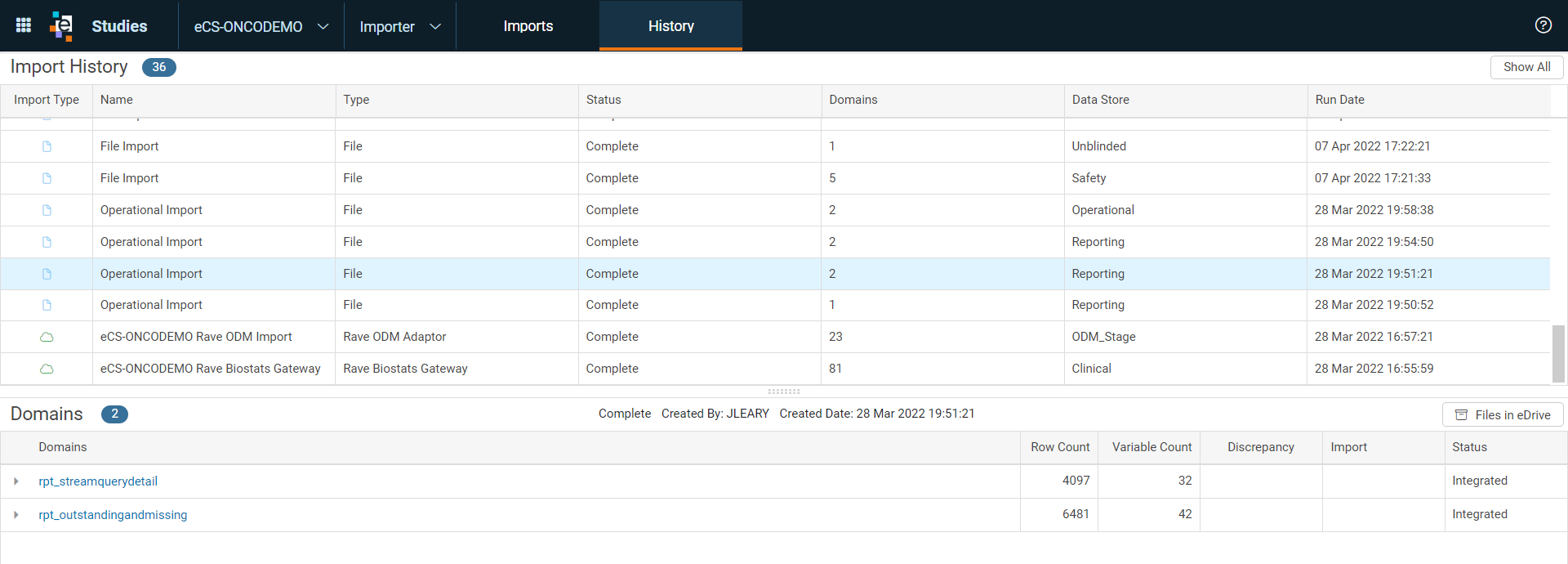Click run date 28 Mar 2022 16:57:21
Viewport: 1568px width, 564px height.
tap(1374, 337)
